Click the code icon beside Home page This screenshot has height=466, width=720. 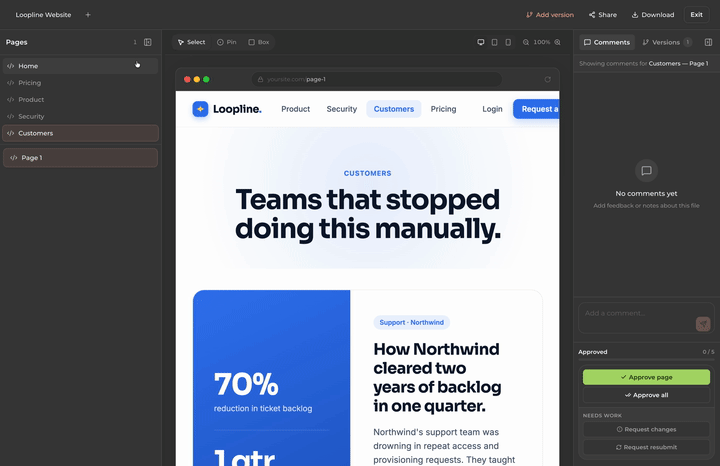11,66
